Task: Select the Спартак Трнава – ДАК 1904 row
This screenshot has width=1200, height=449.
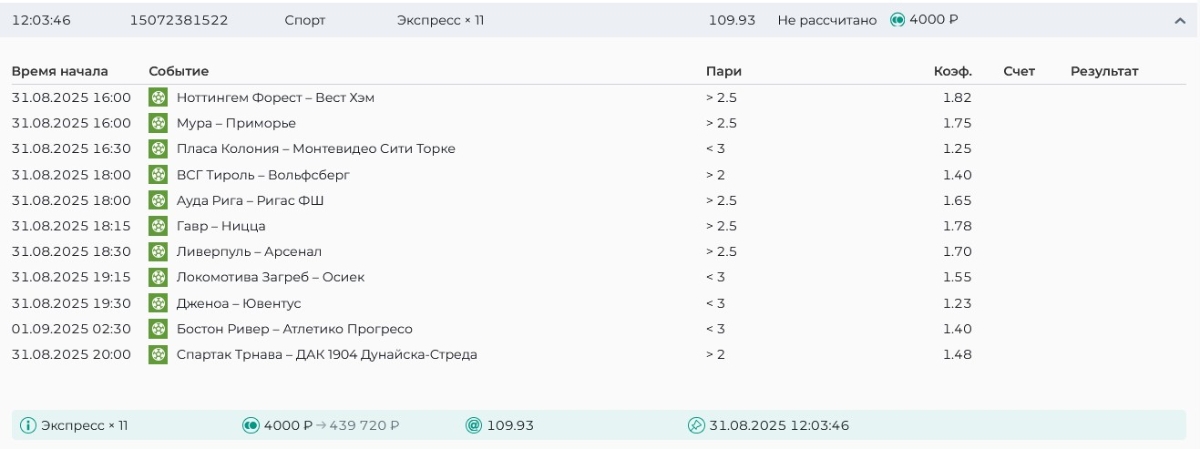Action: point(326,355)
